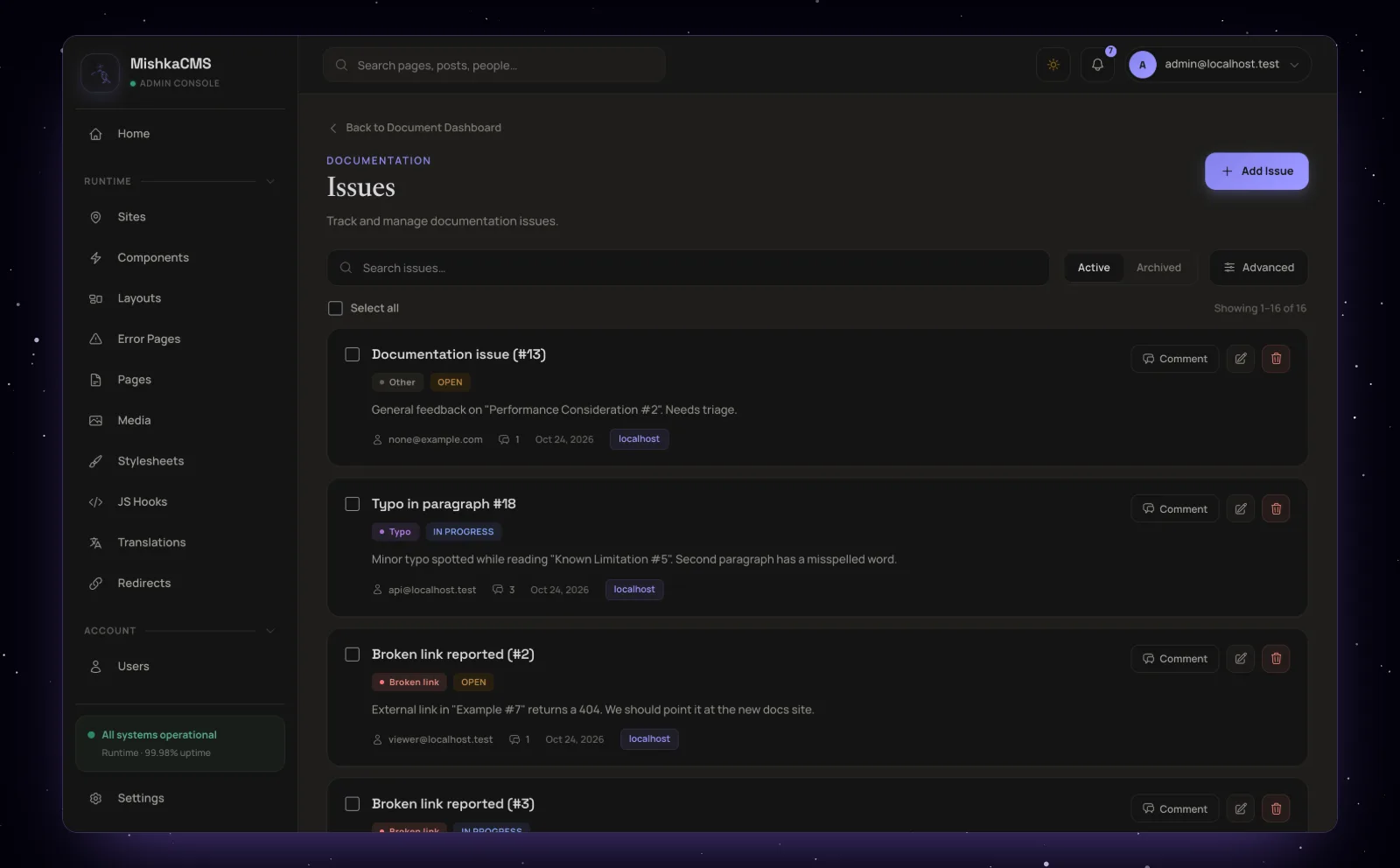
Task: Select the Broken link reported (#2) checkbox
Action: (x=353, y=654)
